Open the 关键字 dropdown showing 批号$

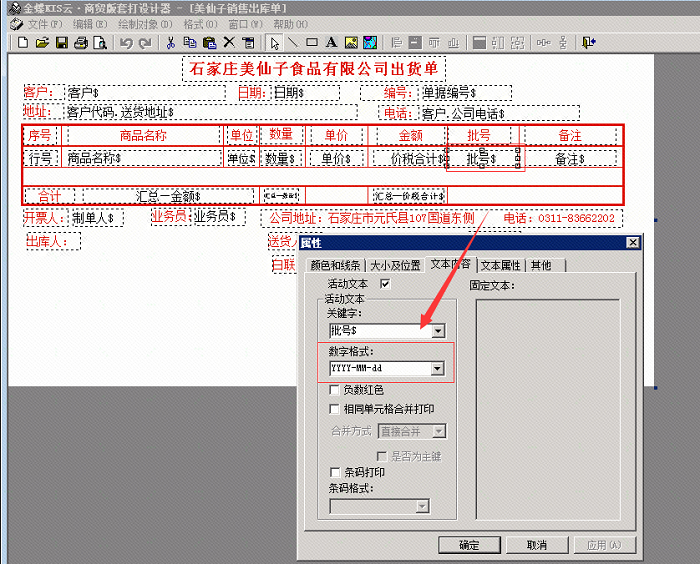tap(438, 330)
